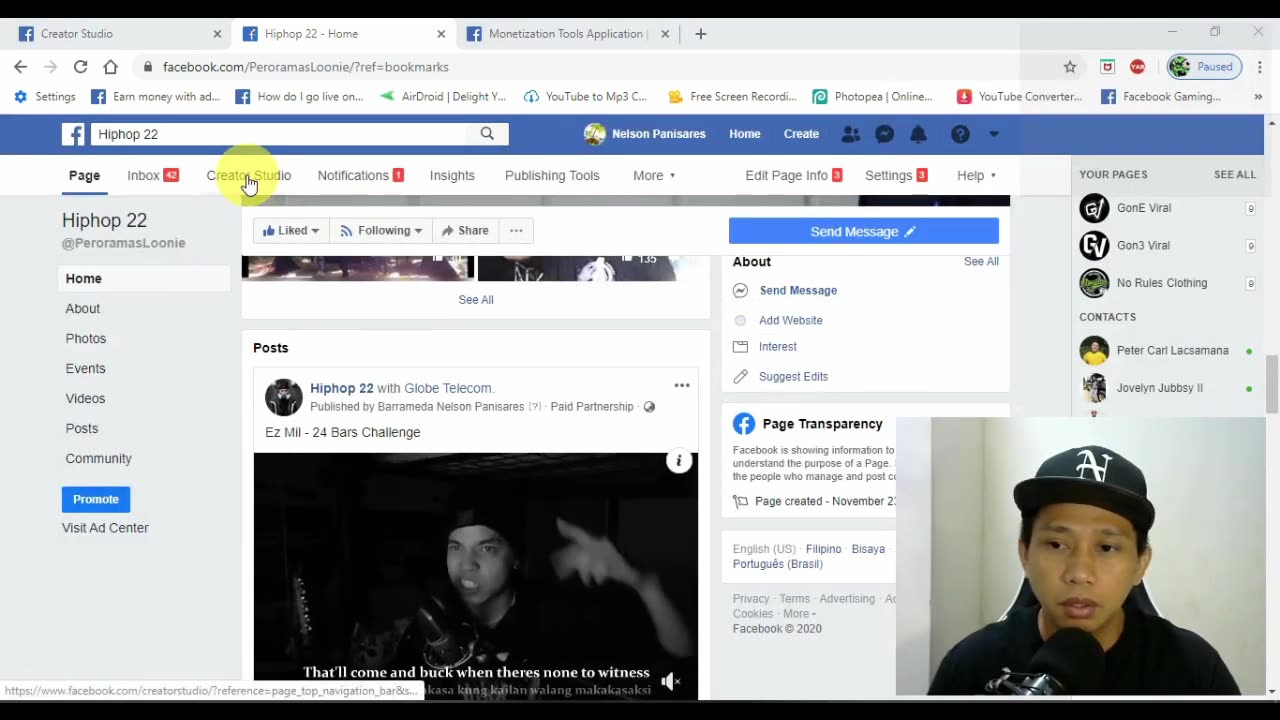
Task: Click Nelson Panisares profile picture
Action: pos(595,134)
